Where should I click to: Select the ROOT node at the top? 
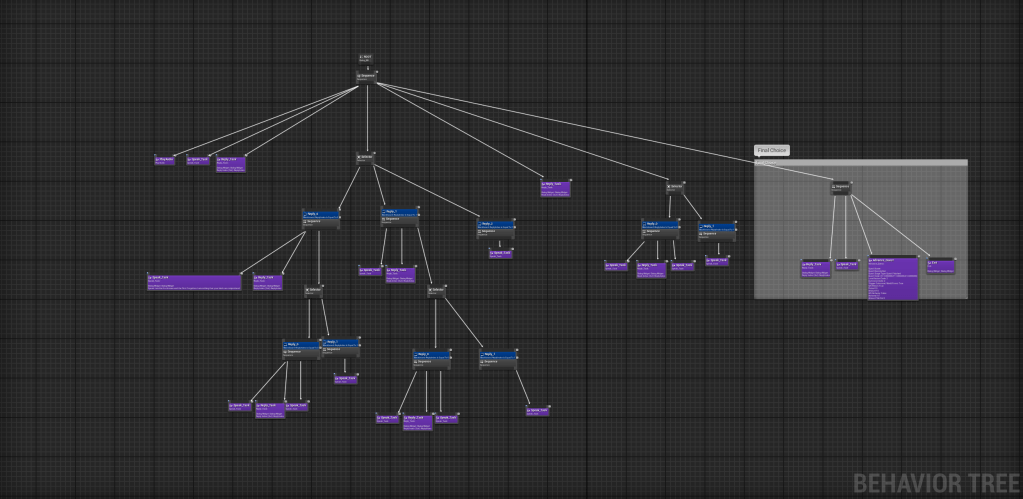(366, 58)
